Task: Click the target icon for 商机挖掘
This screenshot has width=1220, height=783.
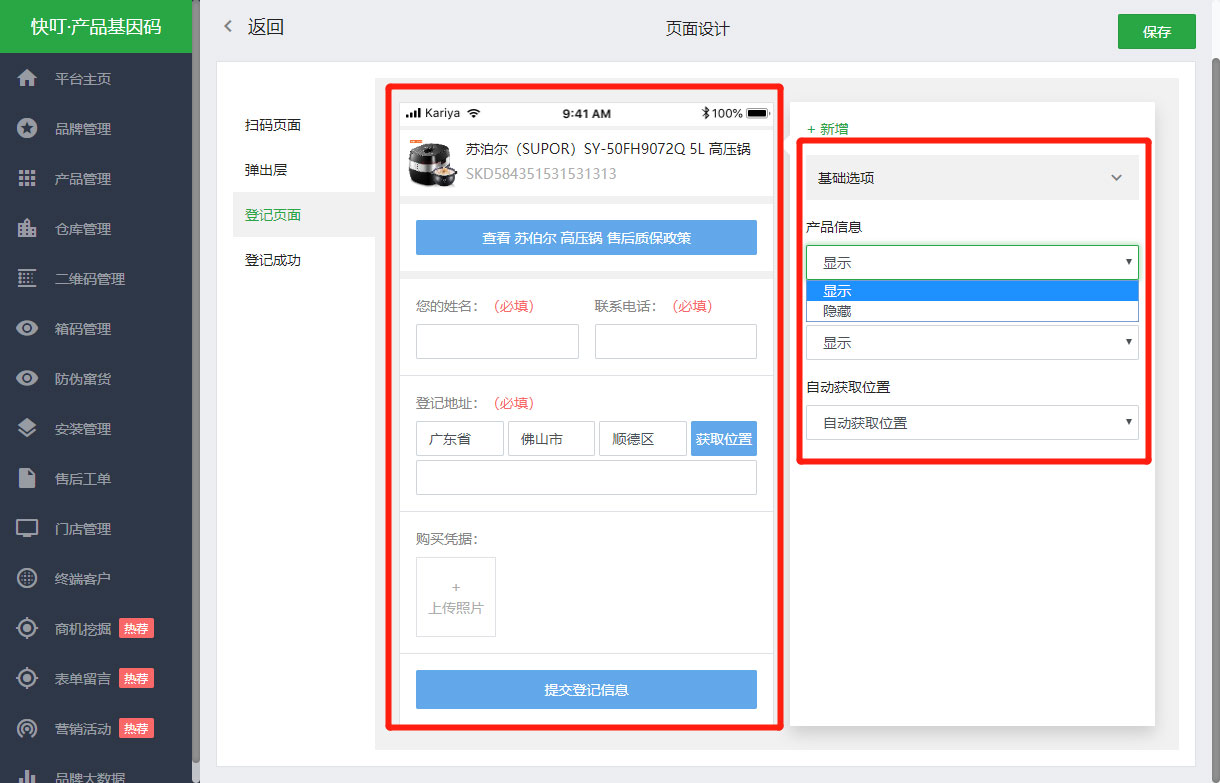Action: point(28,628)
